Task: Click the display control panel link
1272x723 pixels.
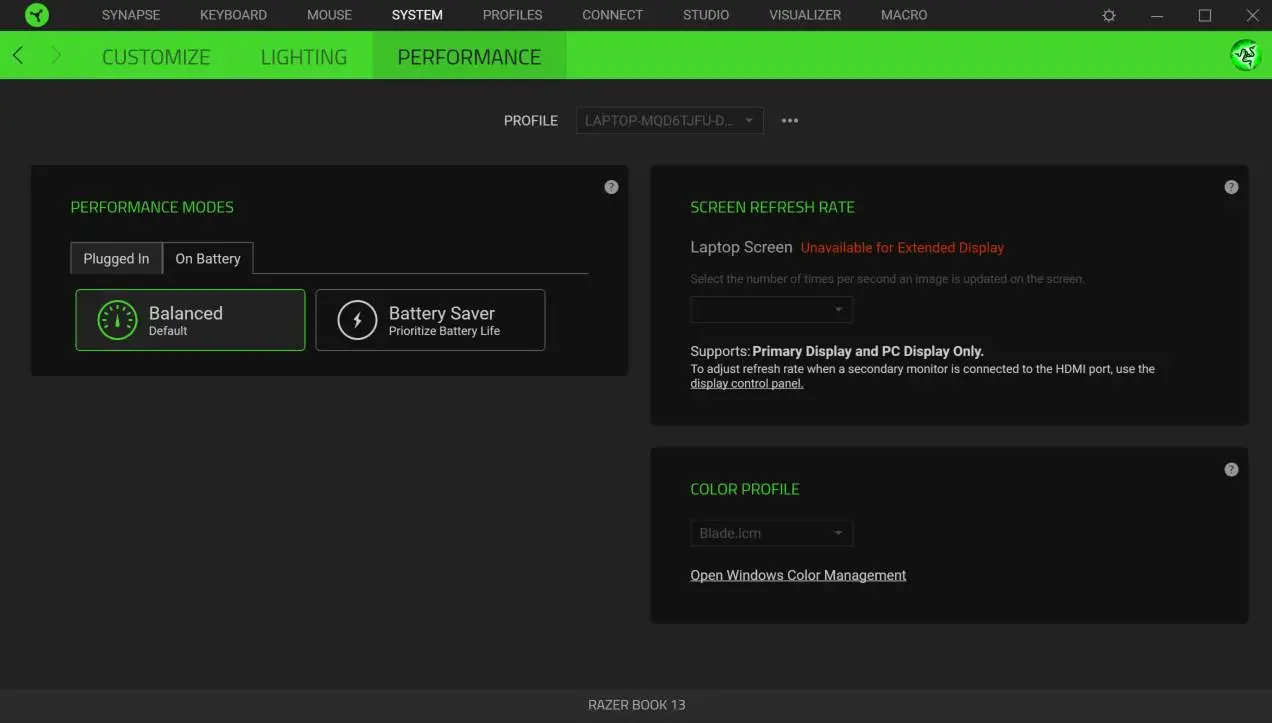Action: coord(746,383)
